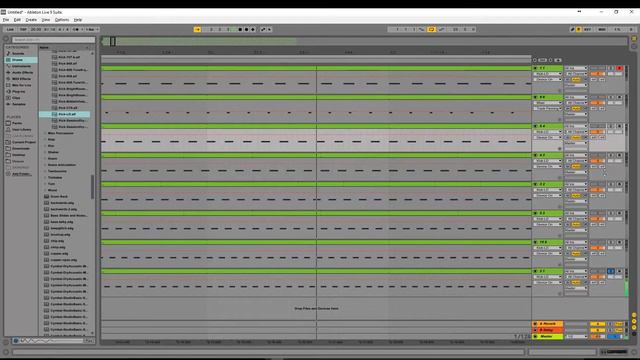
Task: Collapse the first track with its fold button
Action: 536,68
